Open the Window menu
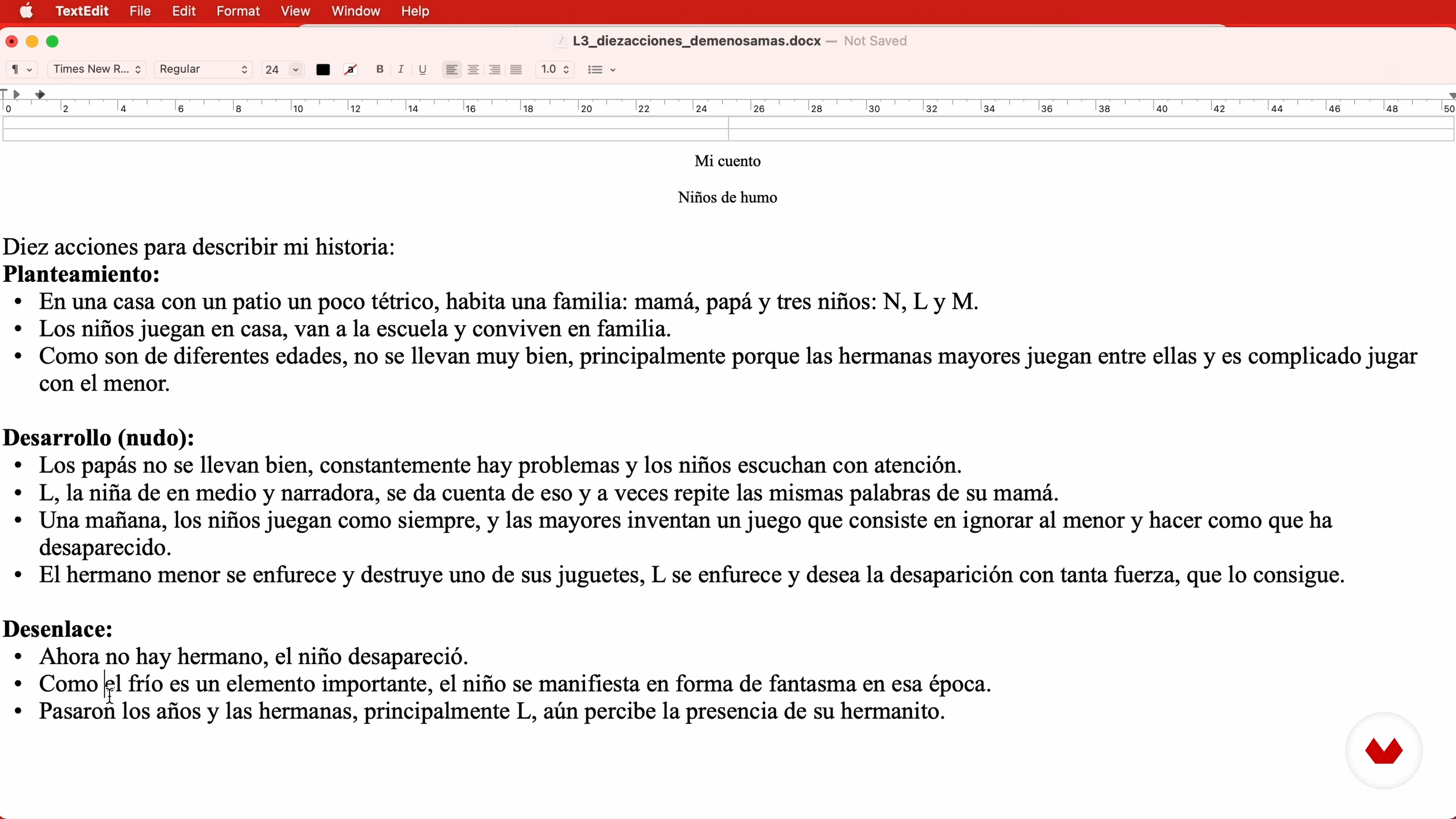This screenshot has width=1456, height=819. 356,11
